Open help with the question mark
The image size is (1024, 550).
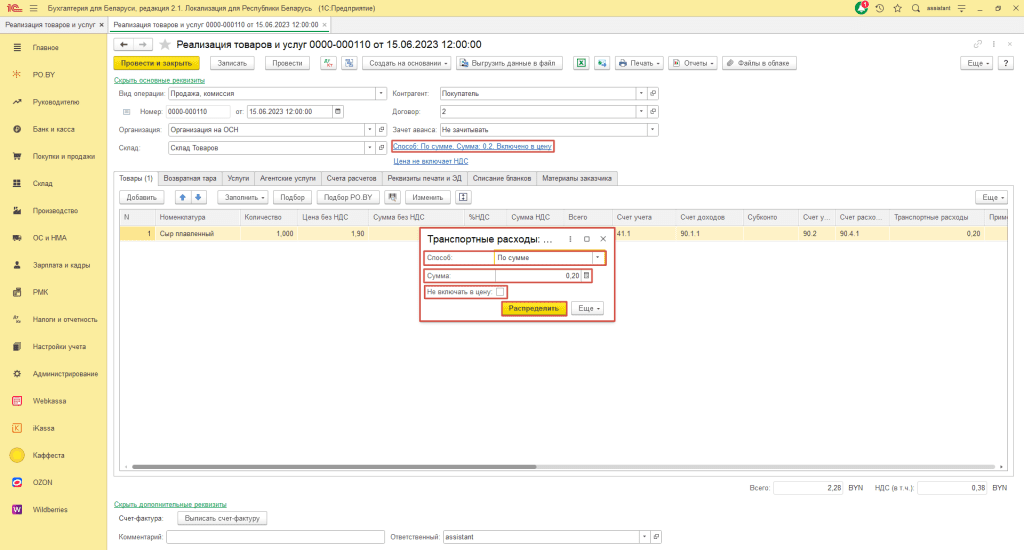[1006, 63]
